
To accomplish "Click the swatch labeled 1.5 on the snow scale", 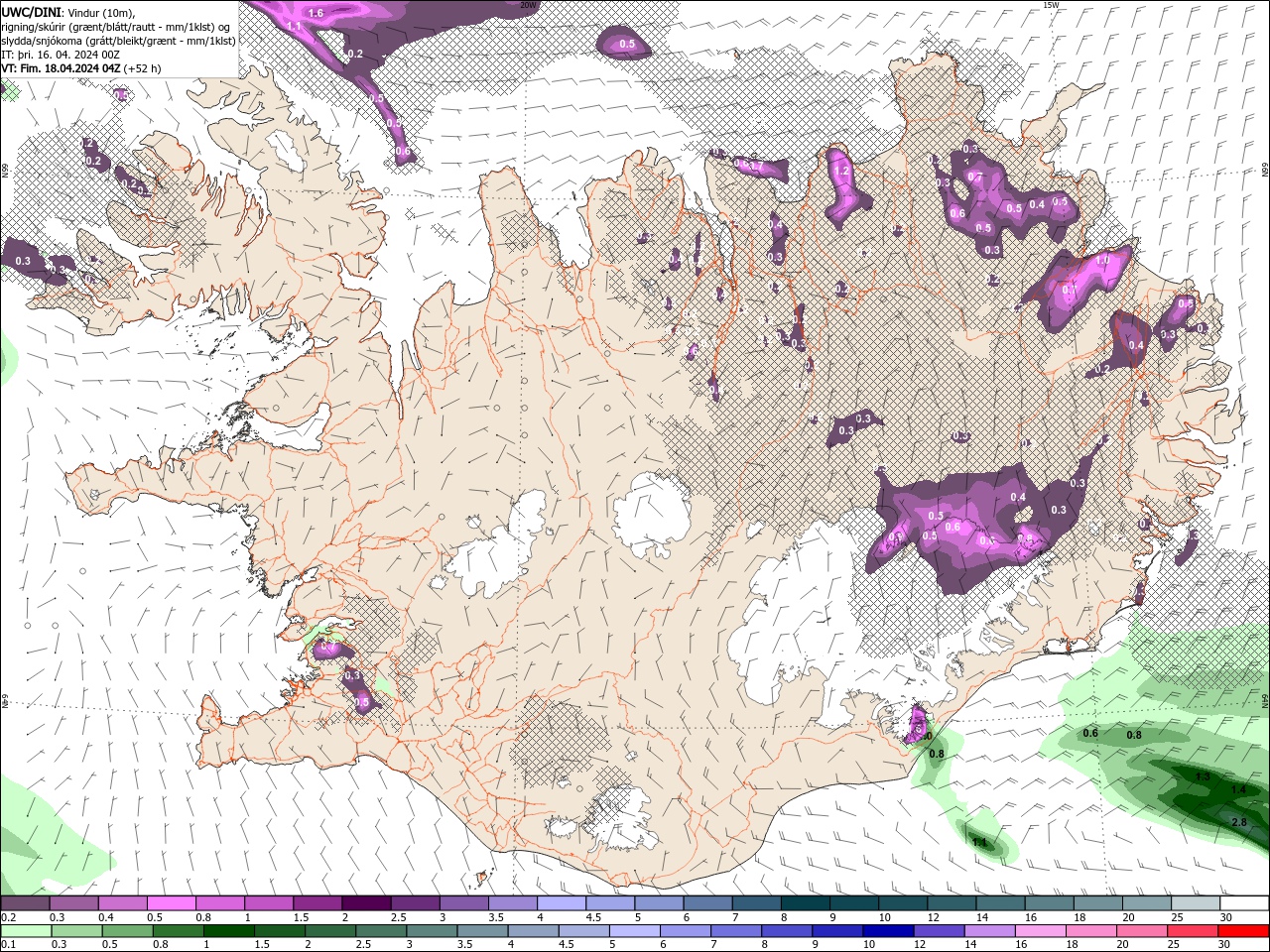I will [317, 903].
